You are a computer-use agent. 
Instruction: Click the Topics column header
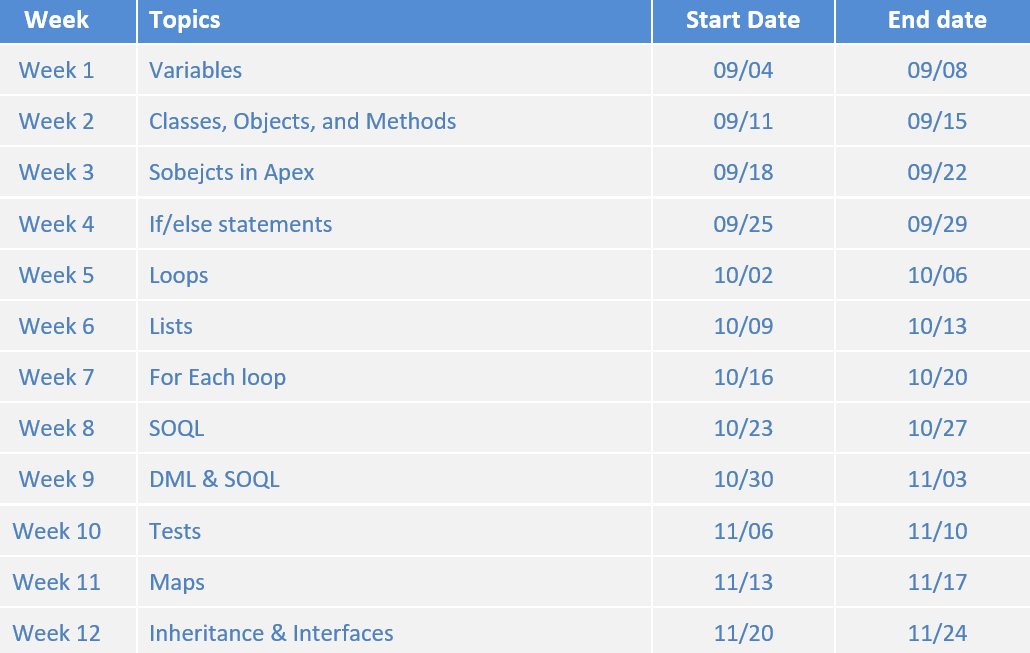click(x=185, y=20)
